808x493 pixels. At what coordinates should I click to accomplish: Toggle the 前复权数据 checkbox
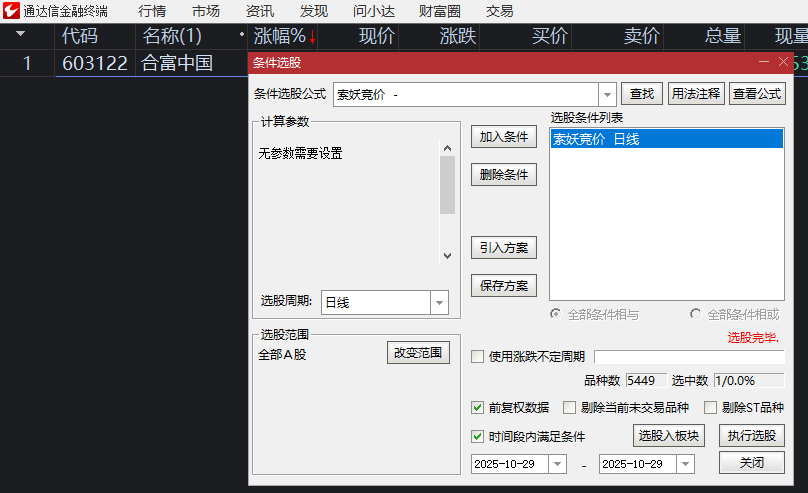tap(478, 408)
